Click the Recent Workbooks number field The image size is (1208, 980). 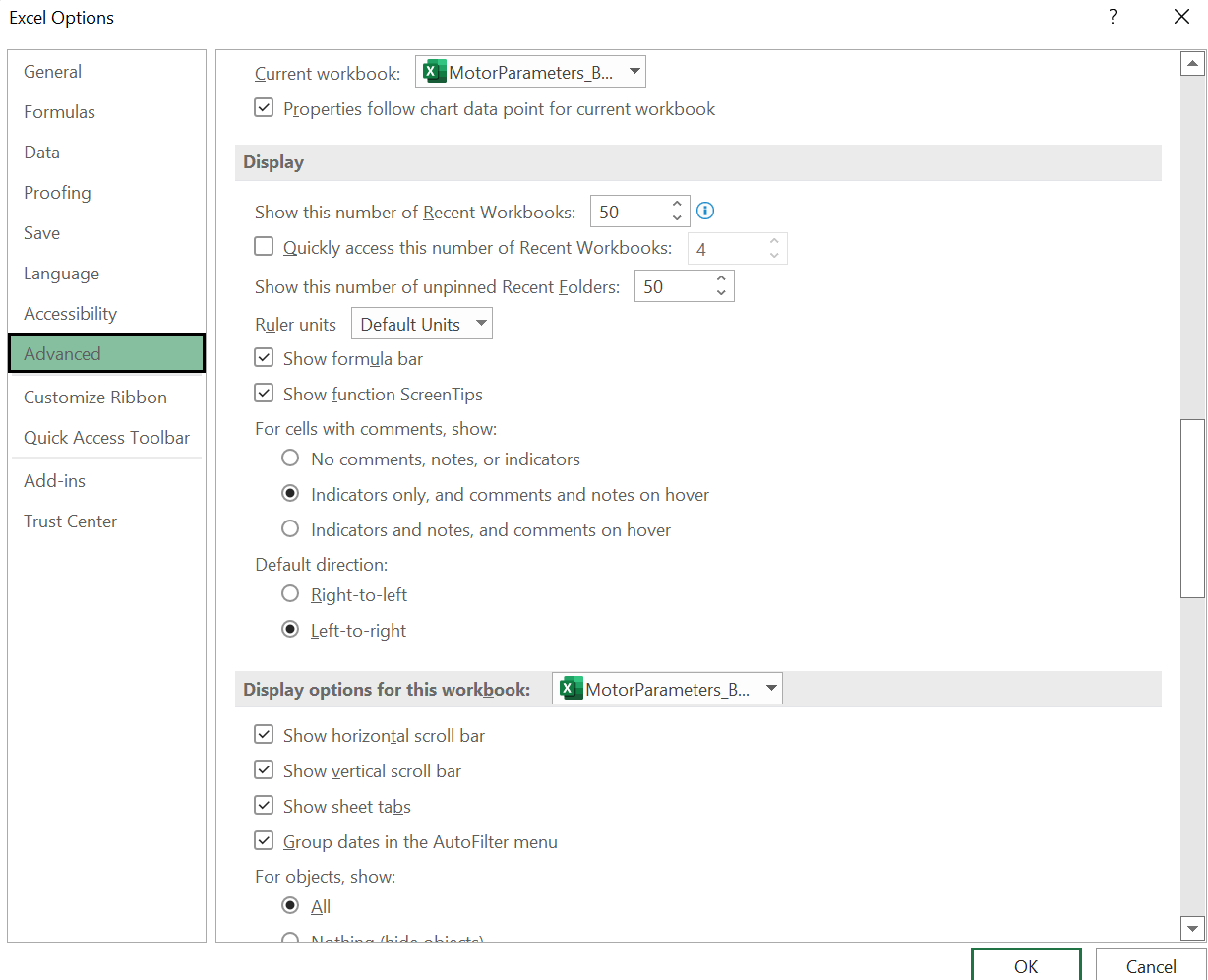pos(630,212)
